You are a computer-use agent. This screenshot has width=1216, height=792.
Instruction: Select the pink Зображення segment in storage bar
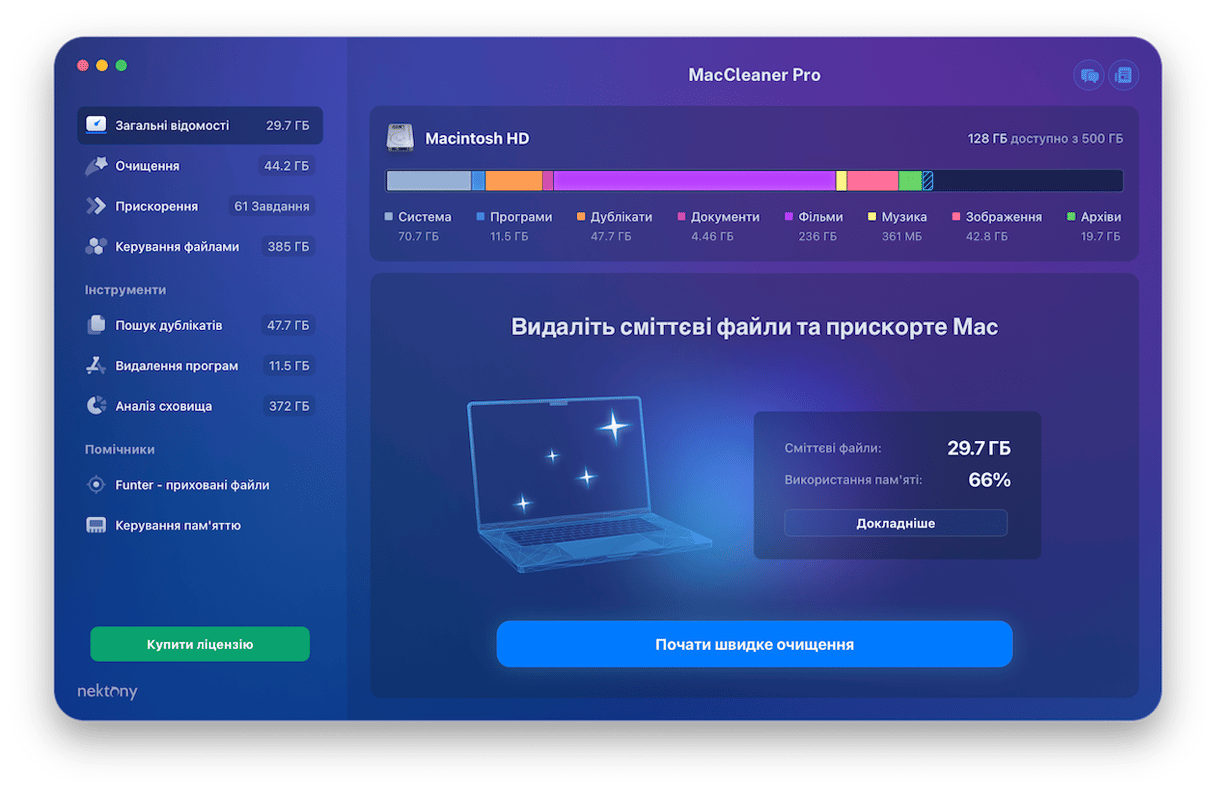click(x=873, y=180)
